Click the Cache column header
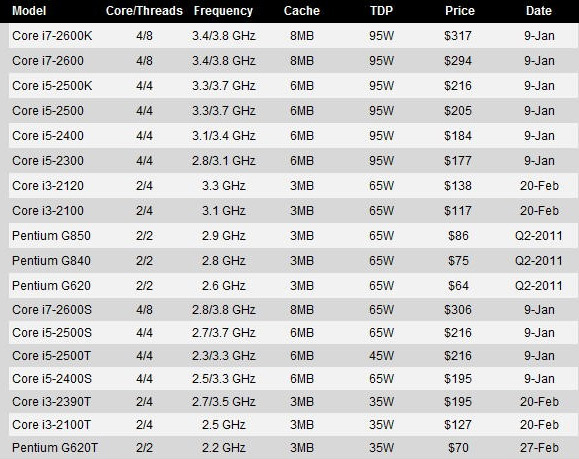 tap(302, 11)
